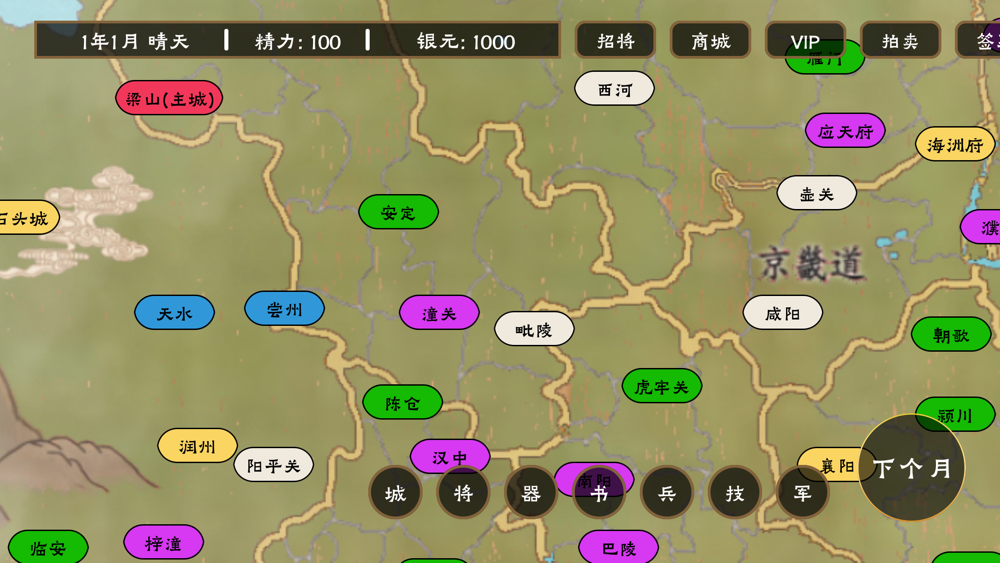The height and width of the screenshot is (563, 1000).
Task: Select the 海洲府 city marker
Action: (x=955, y=144)
